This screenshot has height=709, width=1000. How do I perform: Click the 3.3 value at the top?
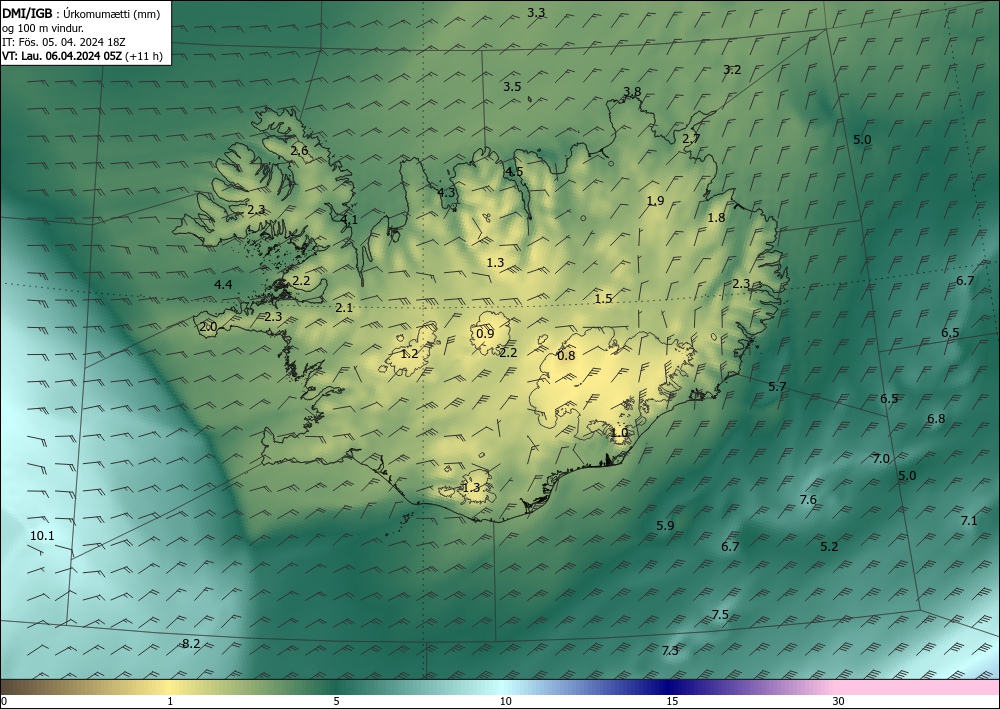536,12
